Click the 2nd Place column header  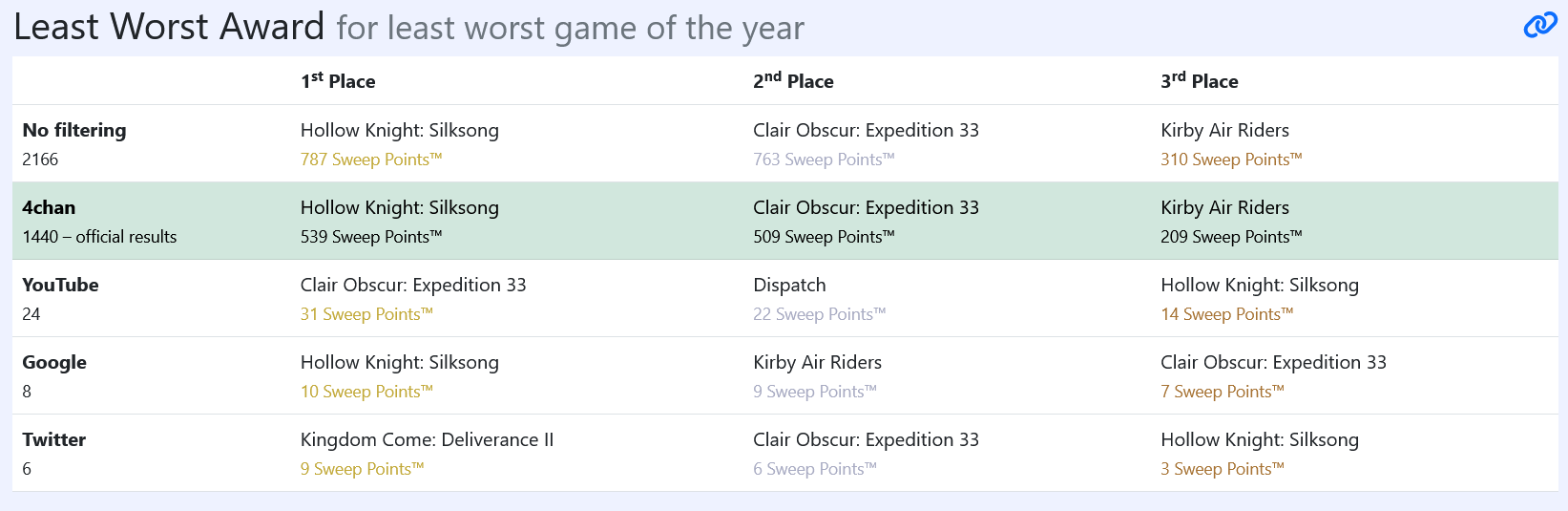(793, 81)
